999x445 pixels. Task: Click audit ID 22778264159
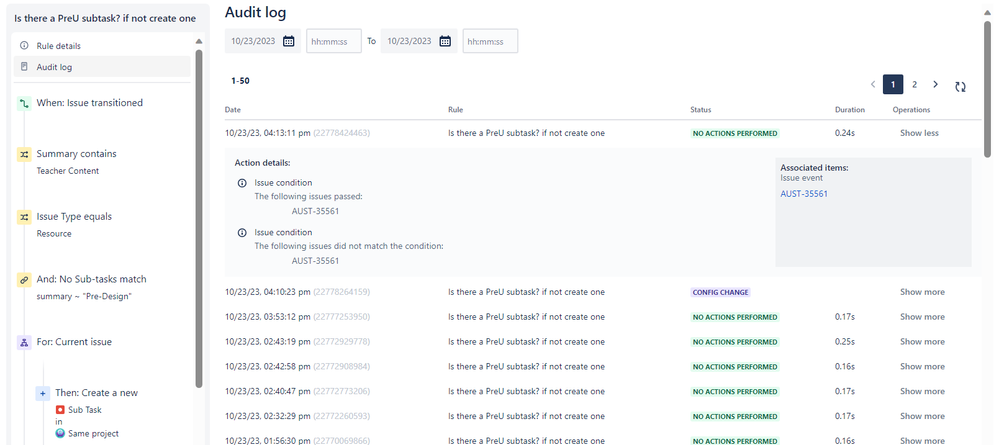click(x=341, y=292)
